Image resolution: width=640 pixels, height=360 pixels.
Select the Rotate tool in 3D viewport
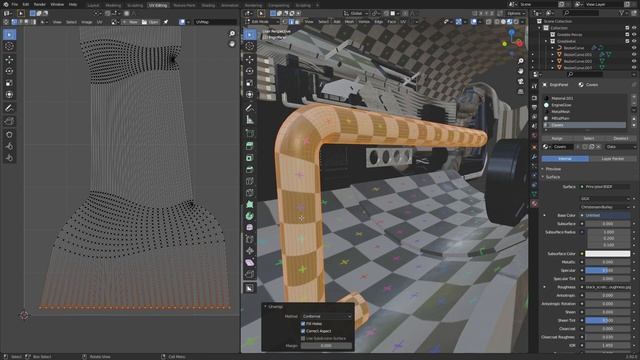tap(249, 71)
